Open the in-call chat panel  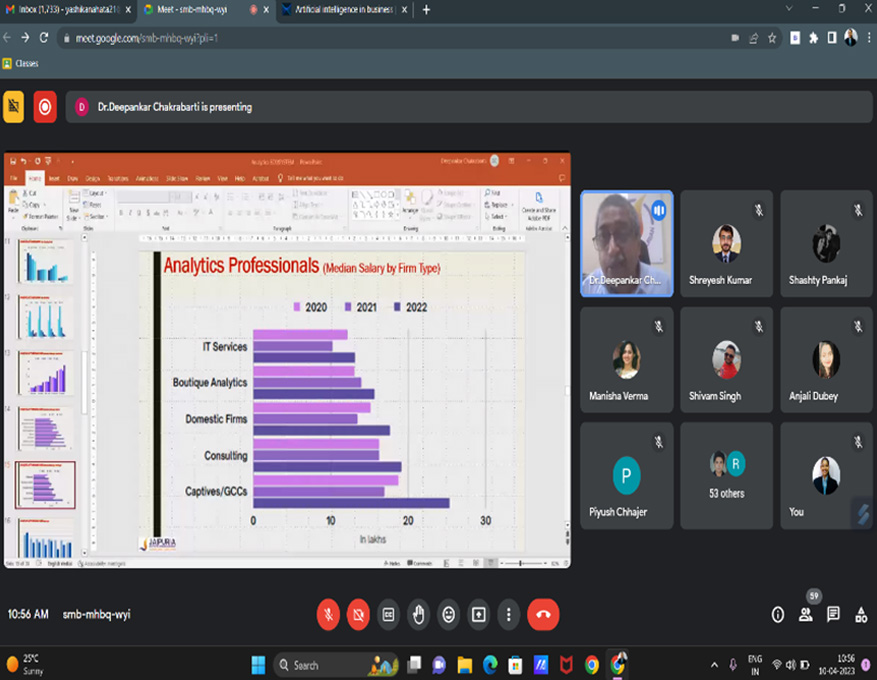point(833,614)
